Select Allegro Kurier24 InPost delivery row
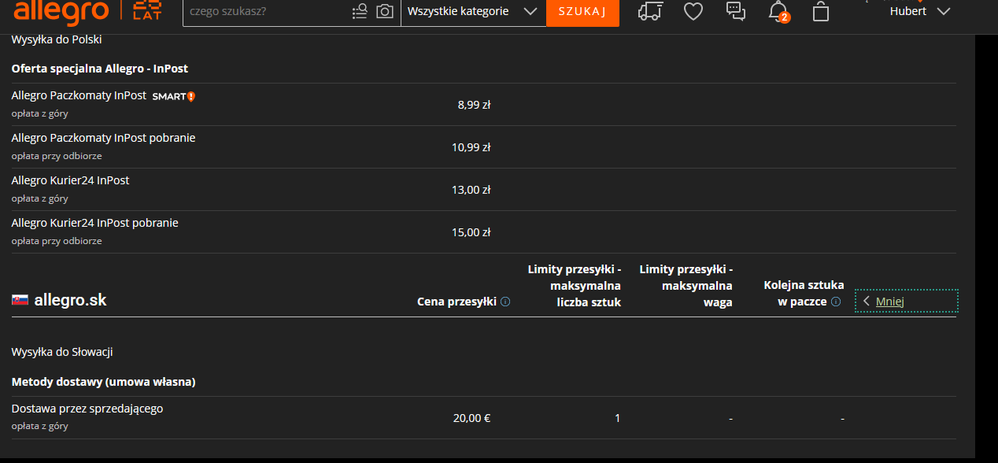Screen dimensions: 998x463 [70, 181]
